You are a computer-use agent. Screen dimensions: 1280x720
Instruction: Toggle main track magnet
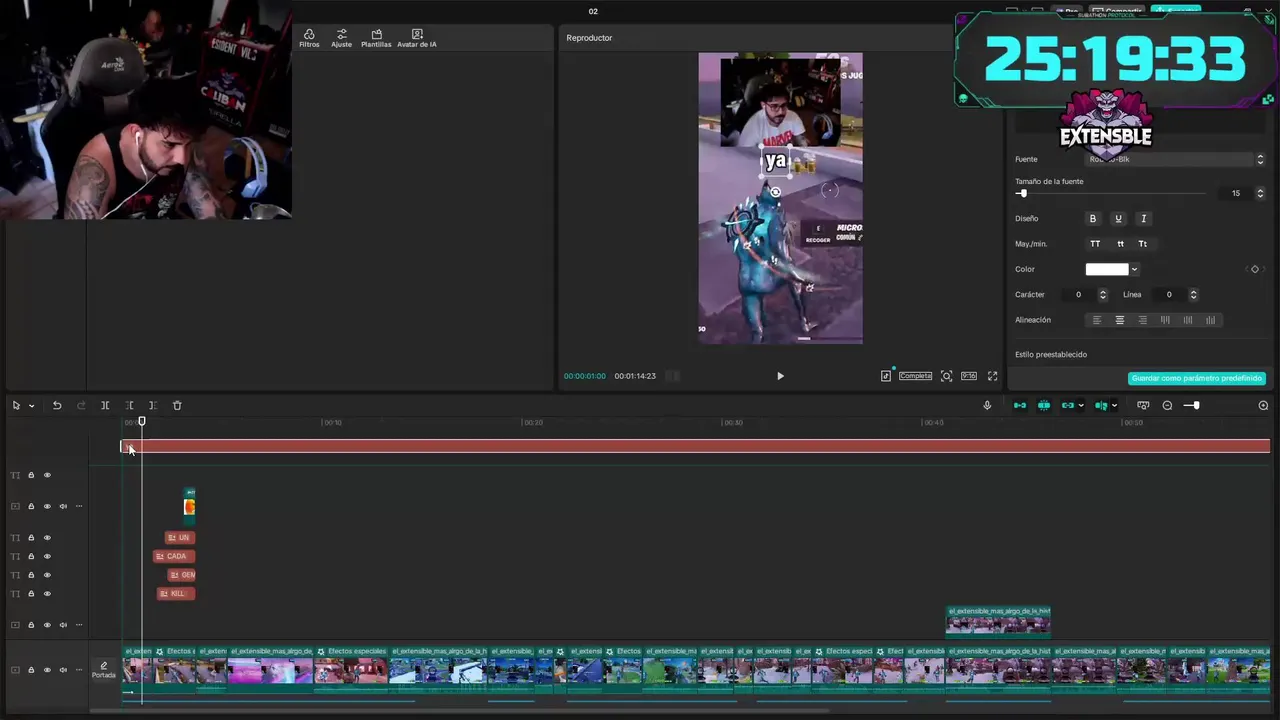(1020, 405)
